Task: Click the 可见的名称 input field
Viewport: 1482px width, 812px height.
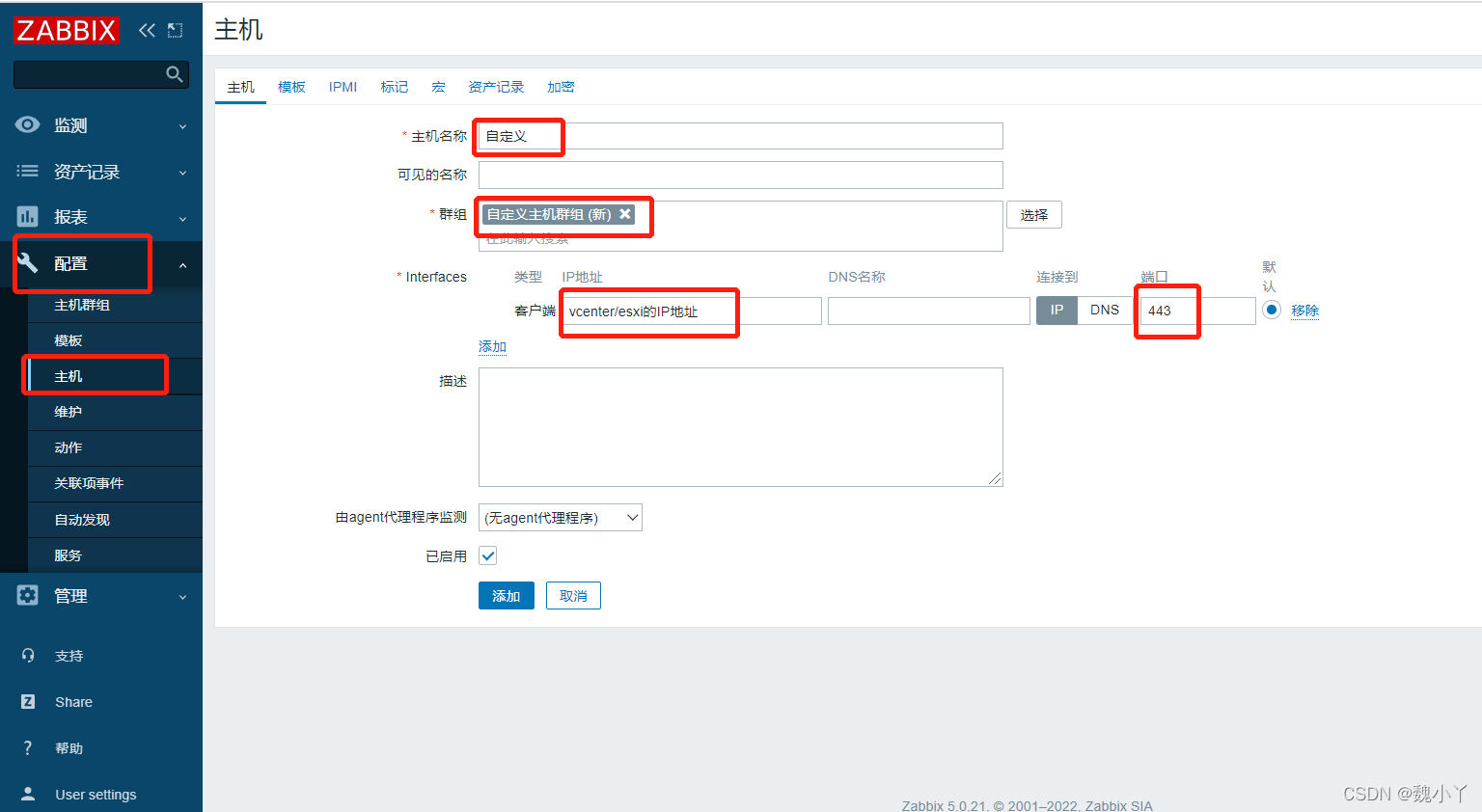Action: (741, 175)
